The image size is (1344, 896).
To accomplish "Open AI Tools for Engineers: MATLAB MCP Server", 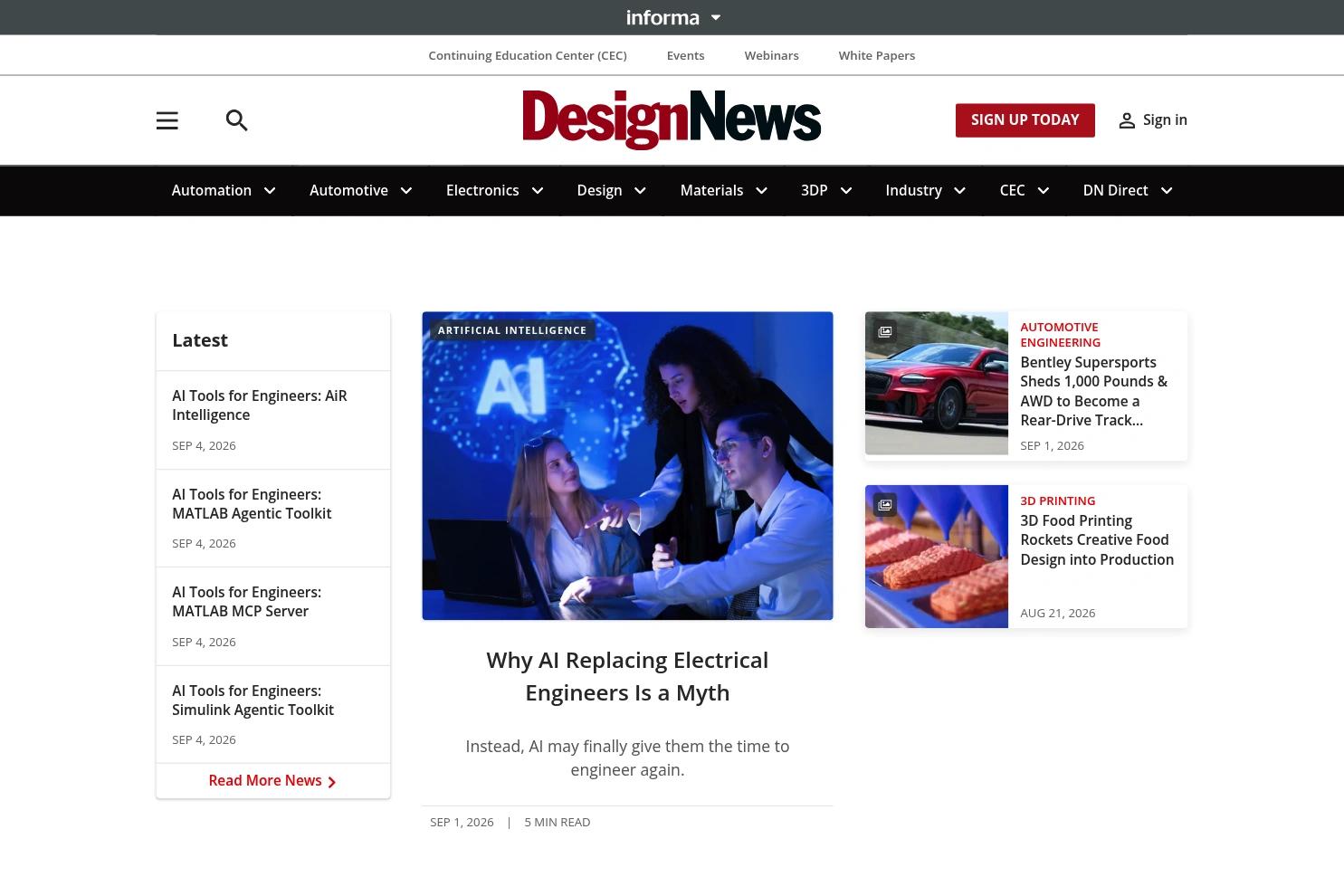I will click(246, 602).
